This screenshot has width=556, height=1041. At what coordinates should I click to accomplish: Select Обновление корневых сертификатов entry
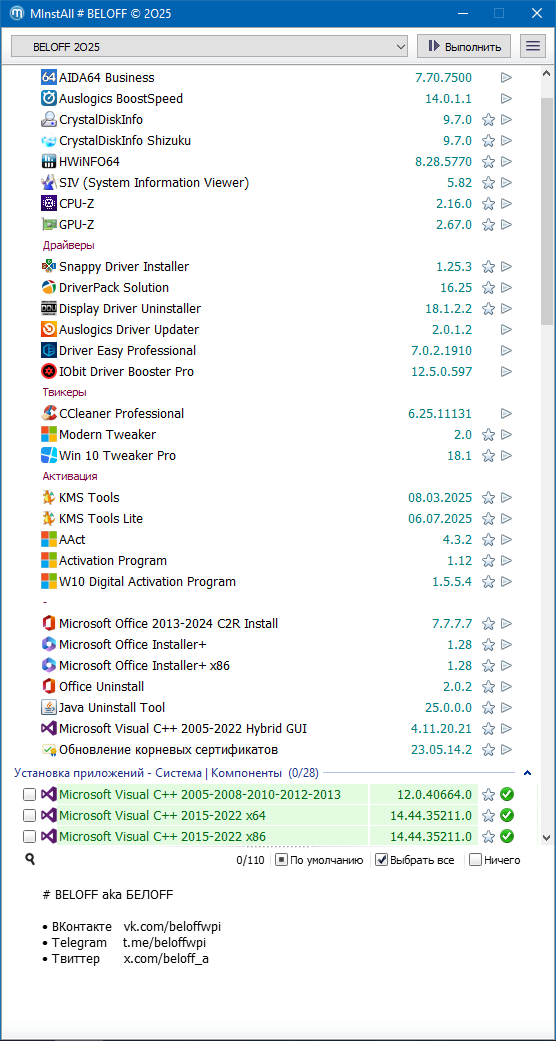[x=168, y=750]
